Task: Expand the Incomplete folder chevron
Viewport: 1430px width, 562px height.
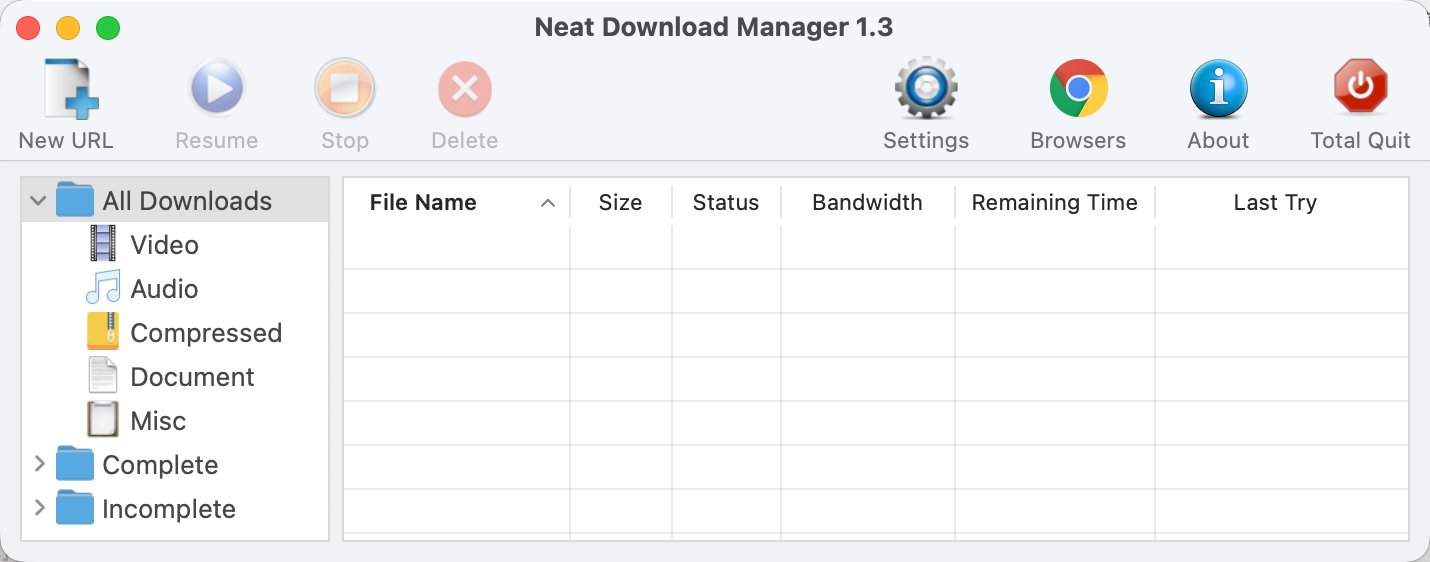Action: (x=40, y=508)
